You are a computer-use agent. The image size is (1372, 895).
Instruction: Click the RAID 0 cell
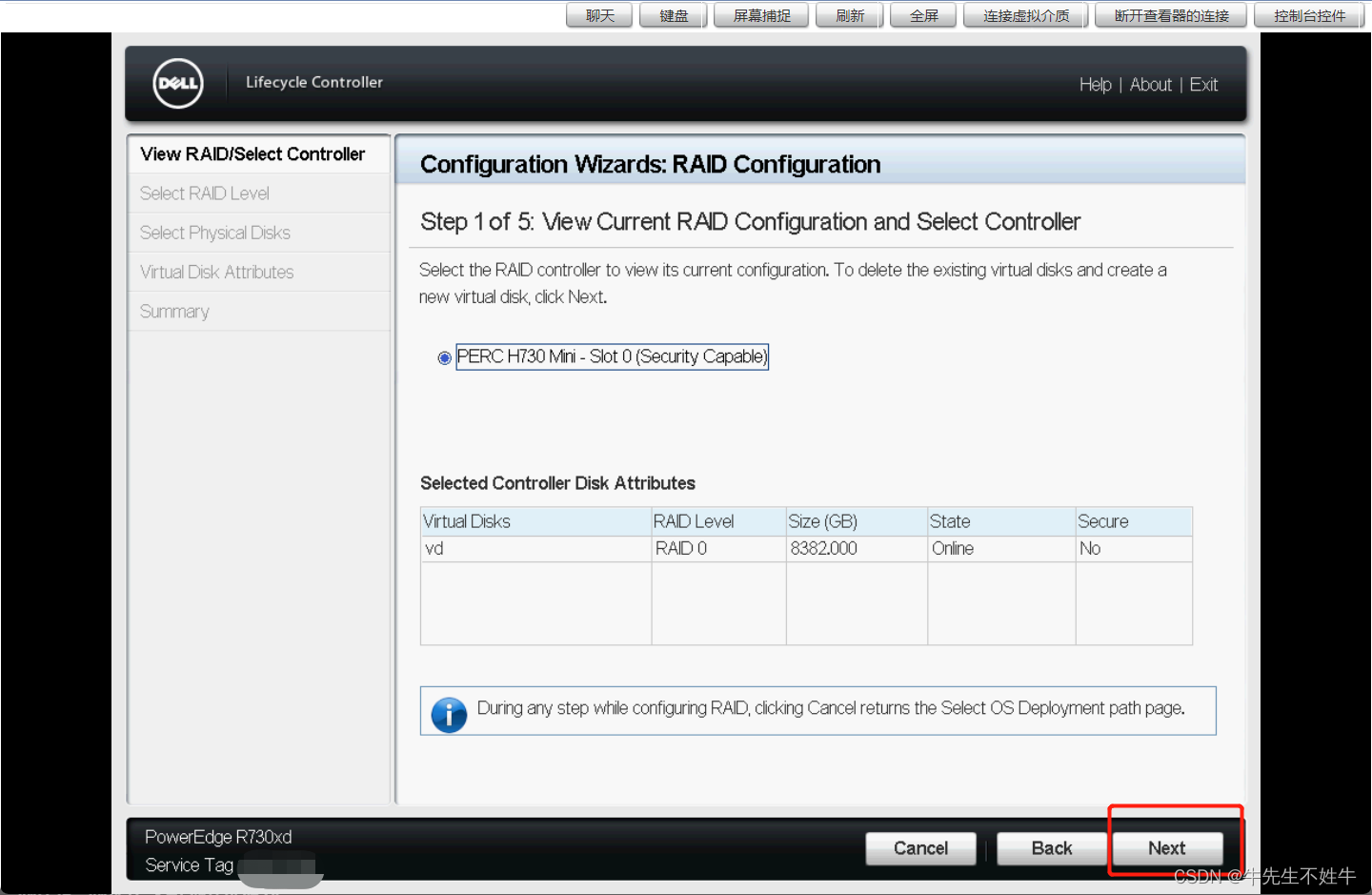click(x=718, y=549)
